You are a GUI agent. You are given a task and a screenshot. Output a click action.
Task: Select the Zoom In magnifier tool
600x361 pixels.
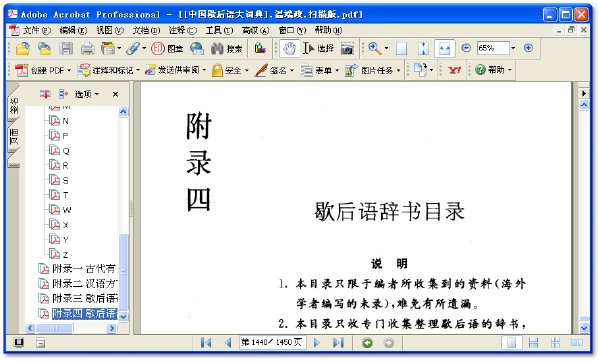click(x=374, y=48)
